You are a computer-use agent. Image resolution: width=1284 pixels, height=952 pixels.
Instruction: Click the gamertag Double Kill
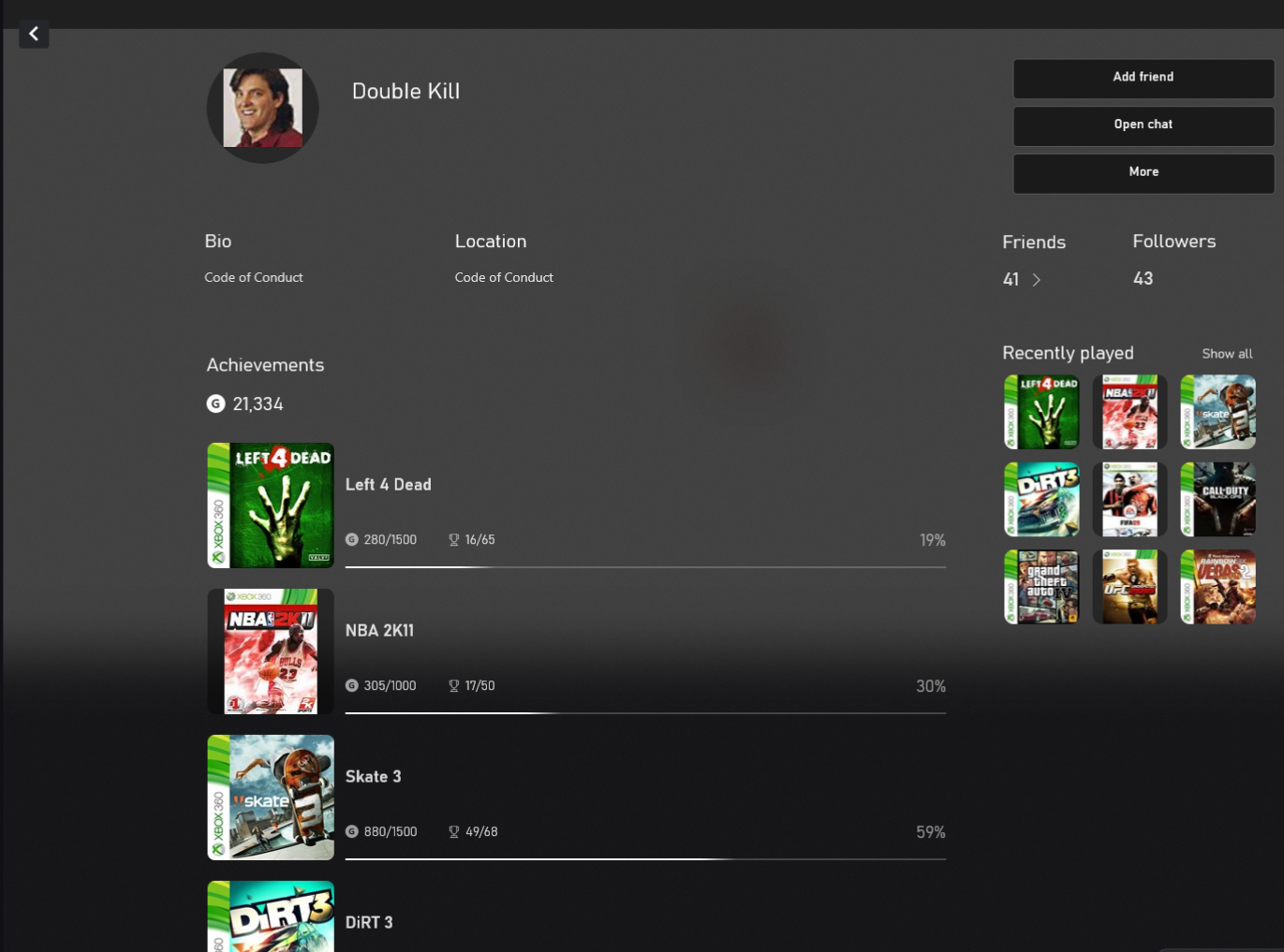point(406,91)
